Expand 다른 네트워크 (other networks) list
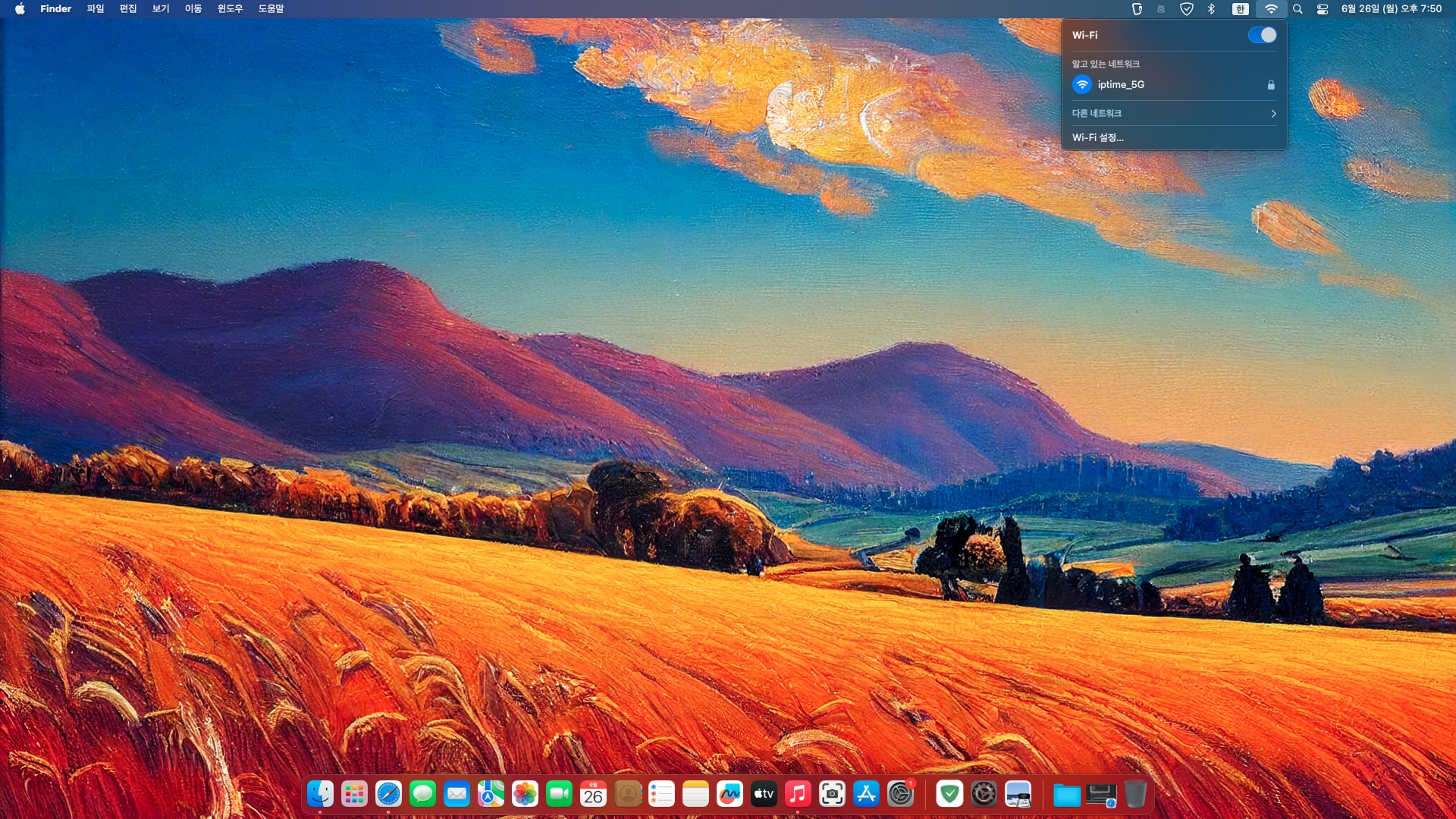This screenshot has height=819, width=1456. (x=1174, y=113)
